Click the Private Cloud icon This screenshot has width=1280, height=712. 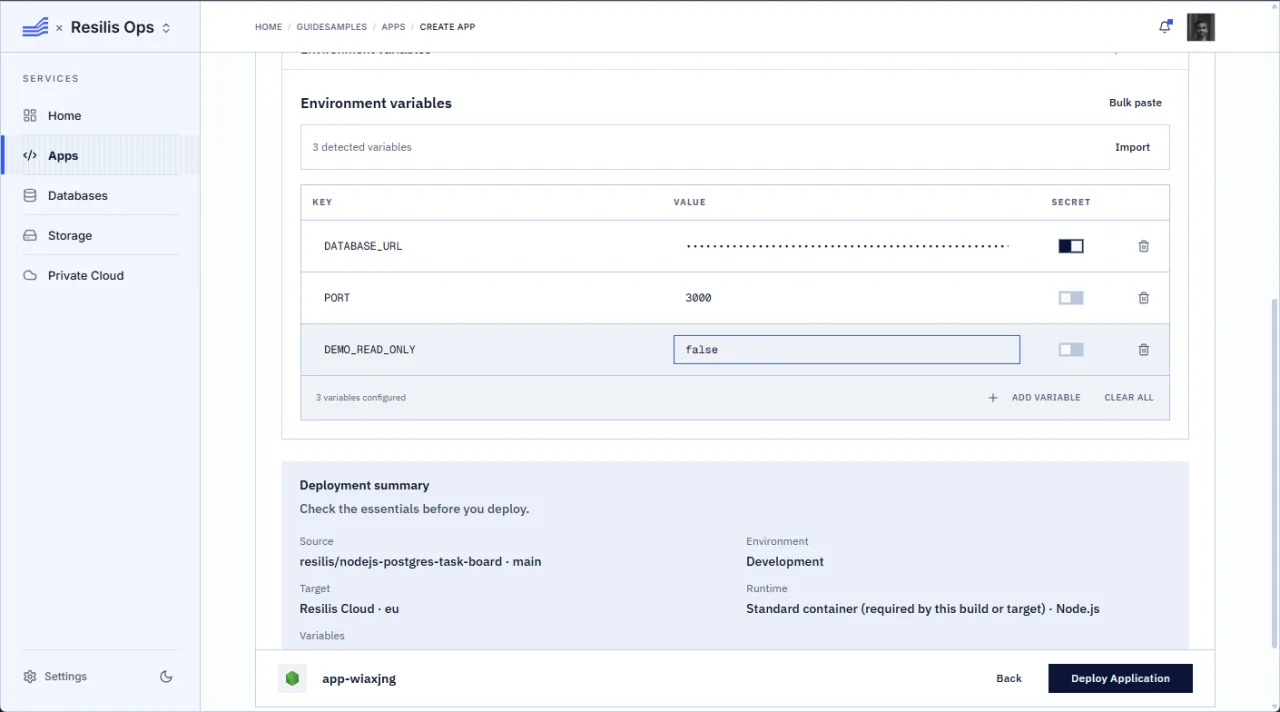click(30, 276)
